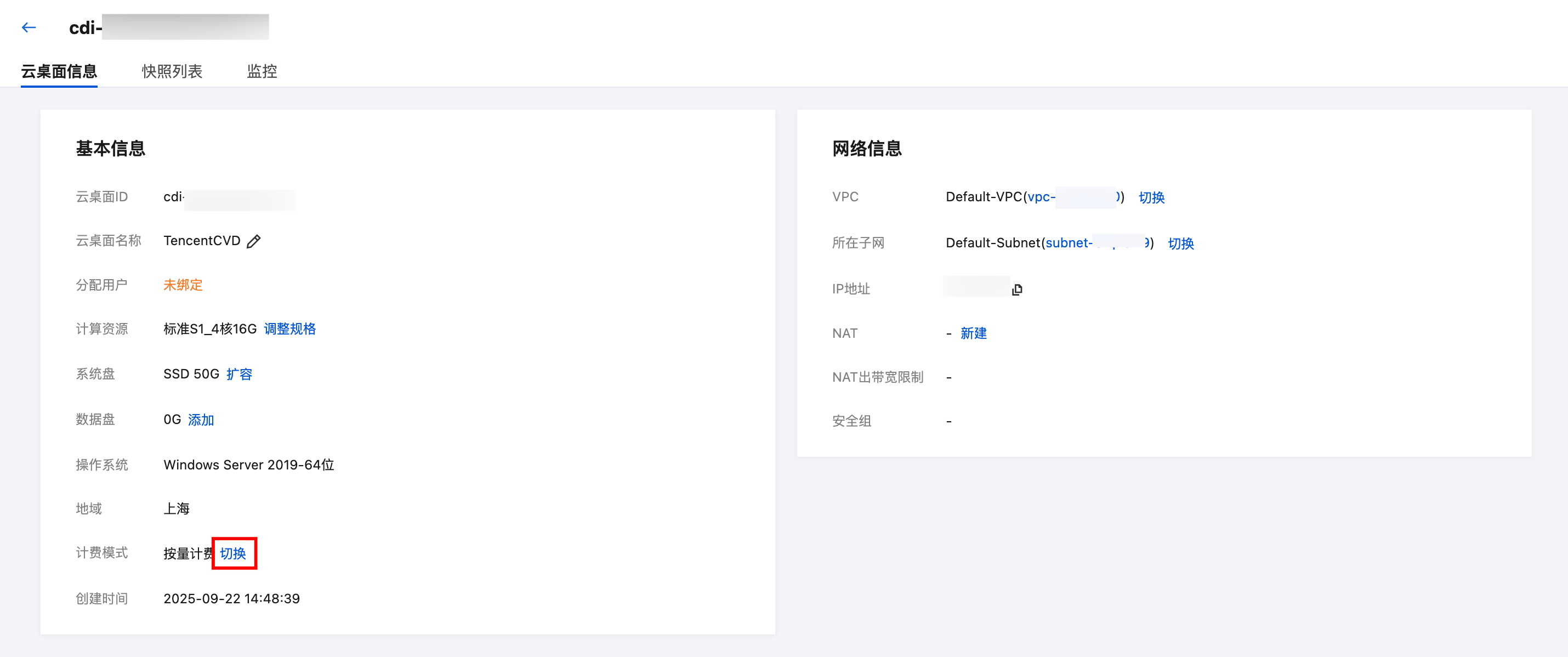The image size is (1568, 657).
Task: Click 添加 to add a data disk
Action: [x=201, y=420]
